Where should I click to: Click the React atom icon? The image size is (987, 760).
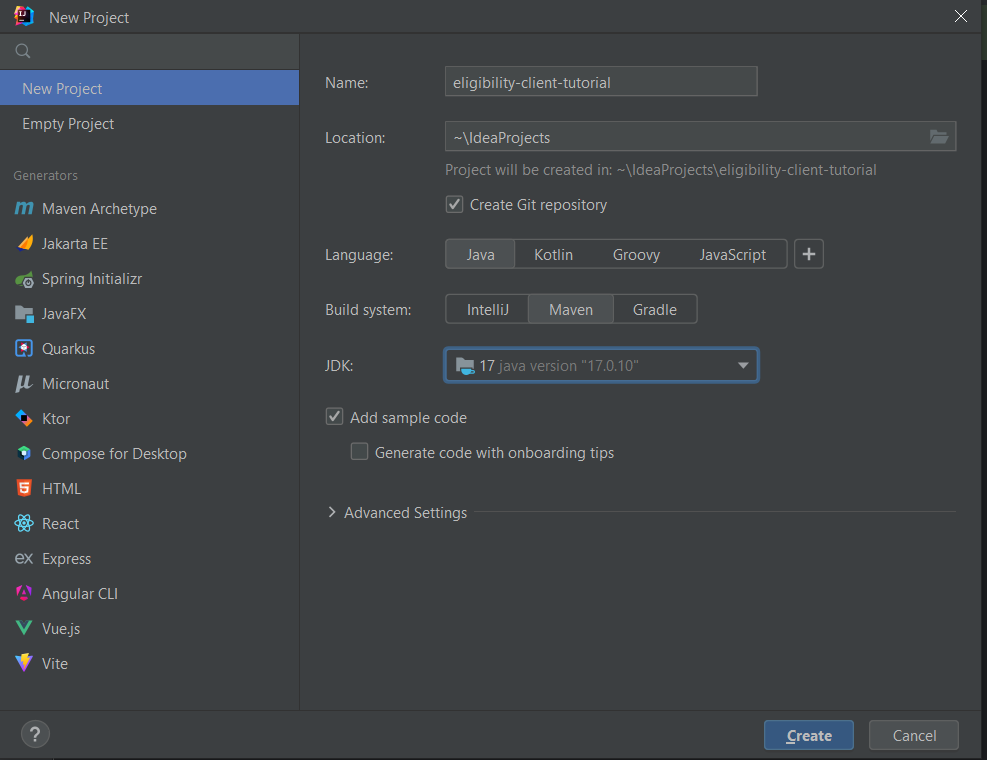coord(24,524)
